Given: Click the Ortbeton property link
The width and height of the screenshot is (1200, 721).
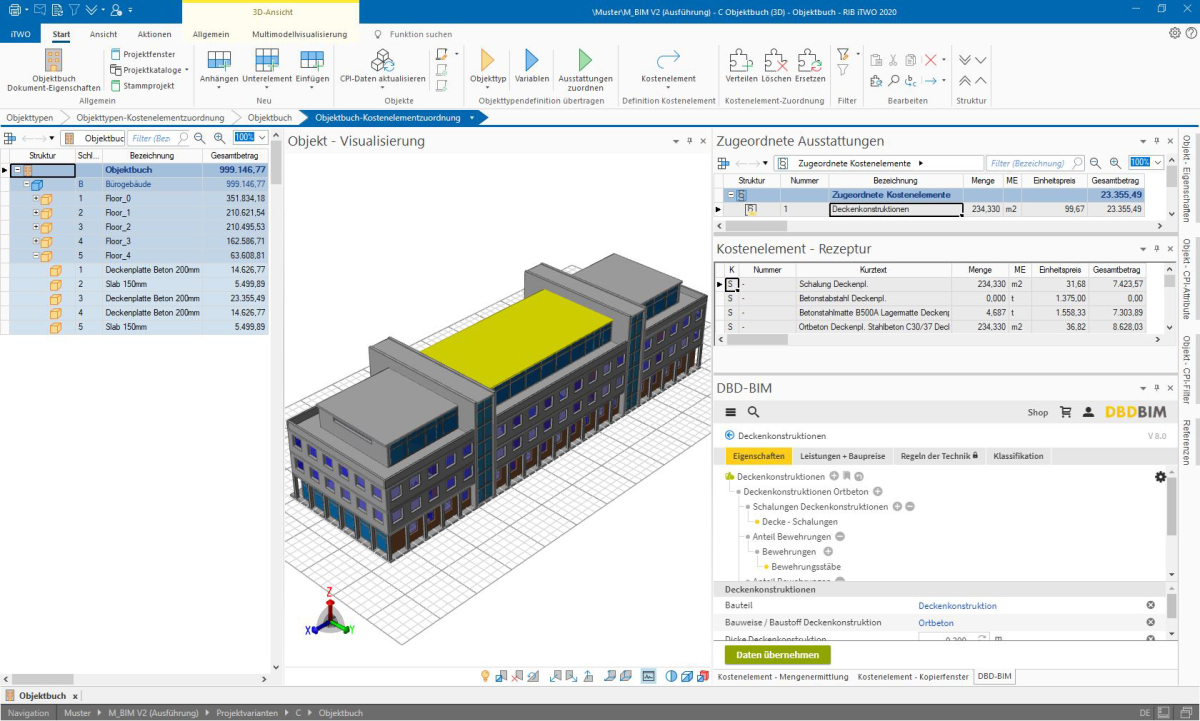Looking at the screenshot, I should [936, 623].
